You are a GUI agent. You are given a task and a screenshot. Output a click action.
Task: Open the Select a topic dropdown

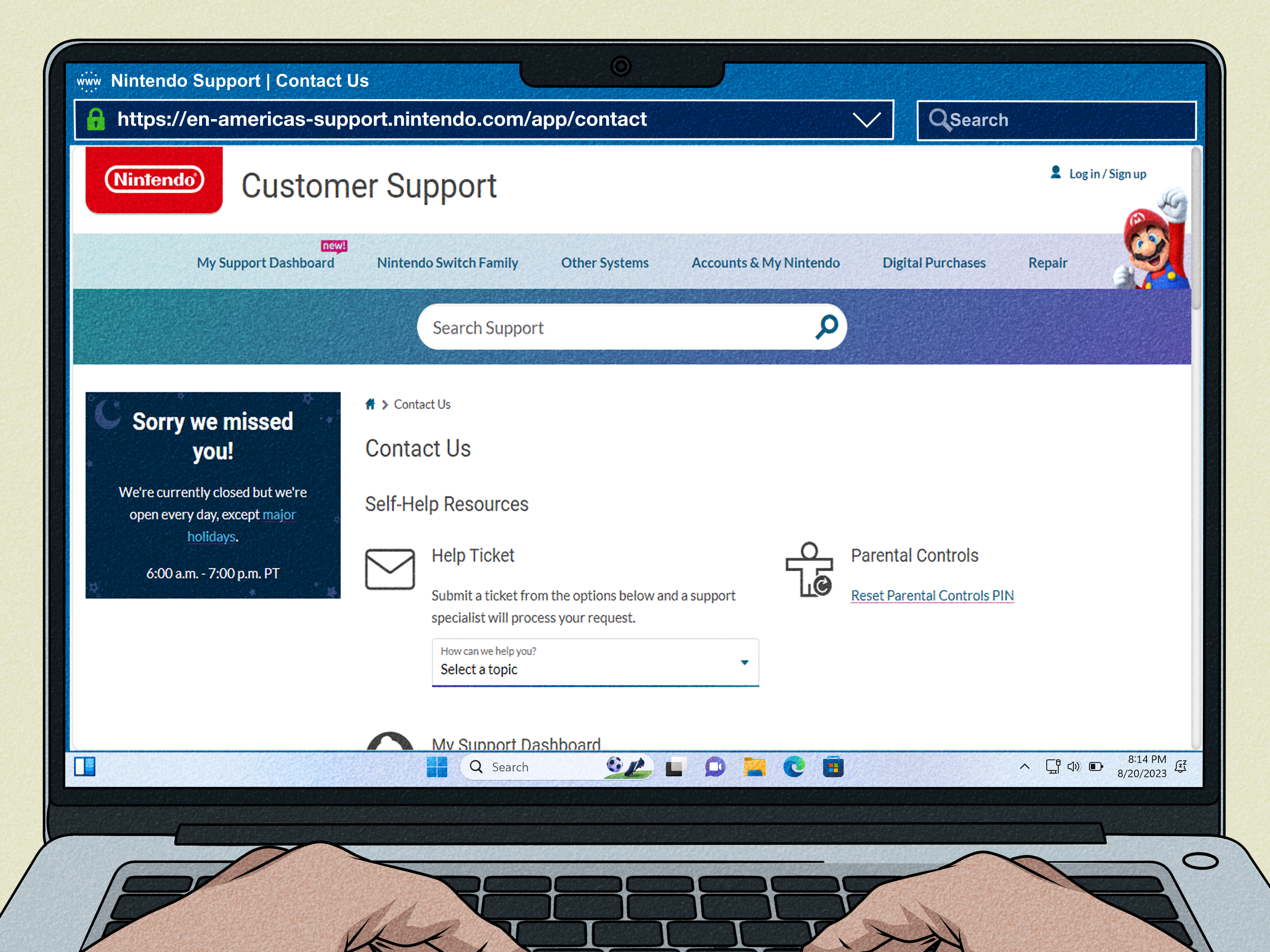[x=595, y=662]
